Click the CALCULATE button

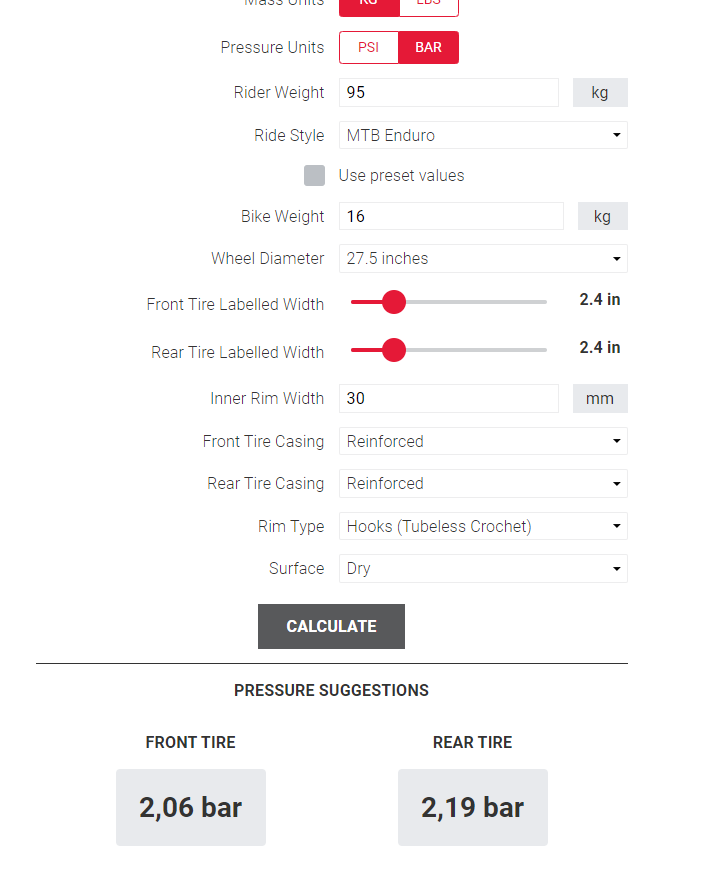click(x=331, y=627)
